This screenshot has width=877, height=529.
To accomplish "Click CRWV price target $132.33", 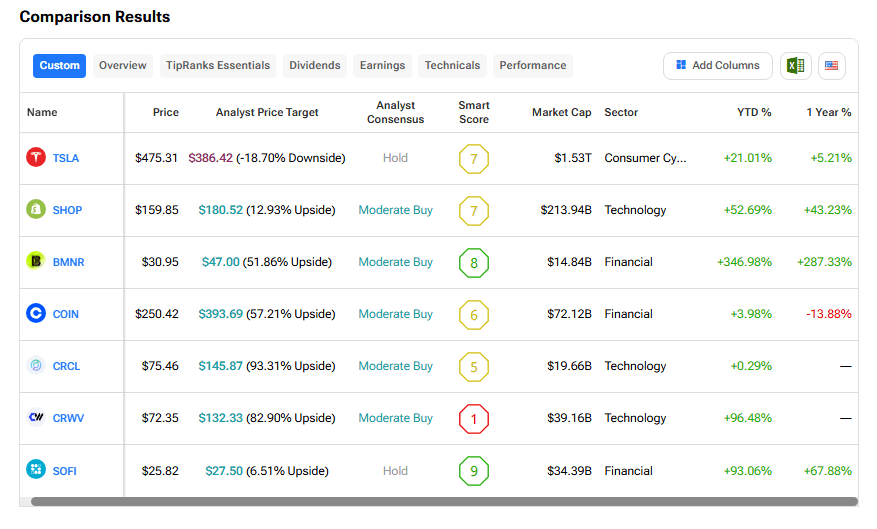I will [x=221, y=418].
